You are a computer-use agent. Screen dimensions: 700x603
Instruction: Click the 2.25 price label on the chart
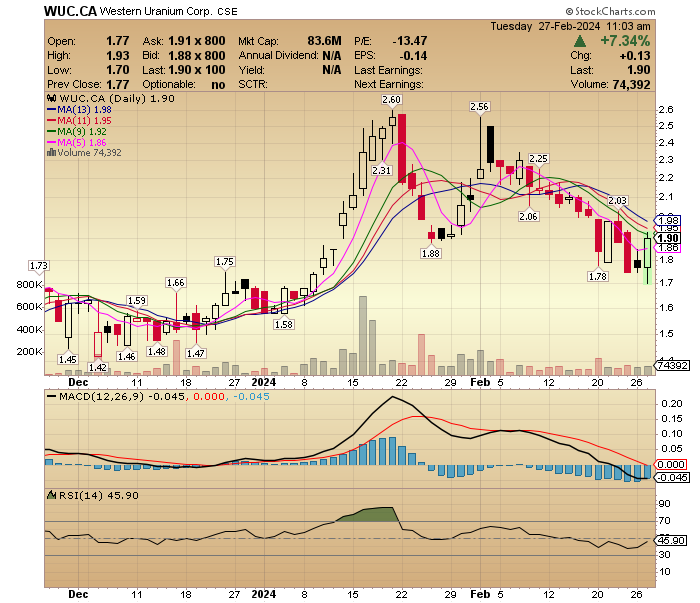(x=538, y=158)
